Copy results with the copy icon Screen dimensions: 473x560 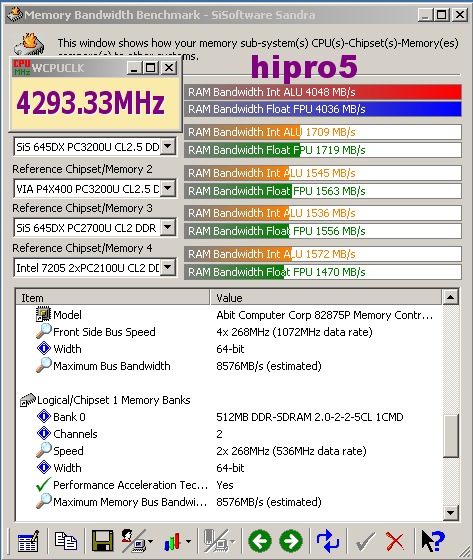coord(65,540)
